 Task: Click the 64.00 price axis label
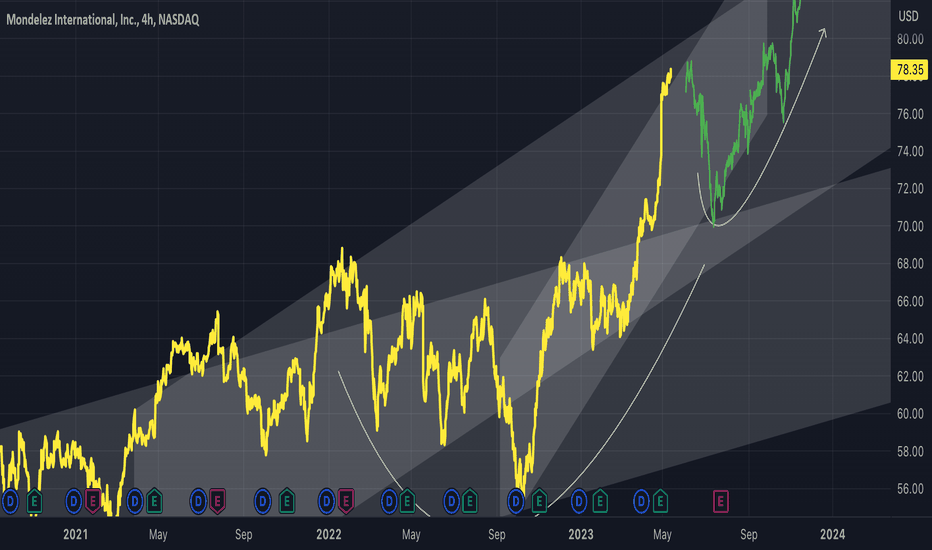tap(910, 339)
